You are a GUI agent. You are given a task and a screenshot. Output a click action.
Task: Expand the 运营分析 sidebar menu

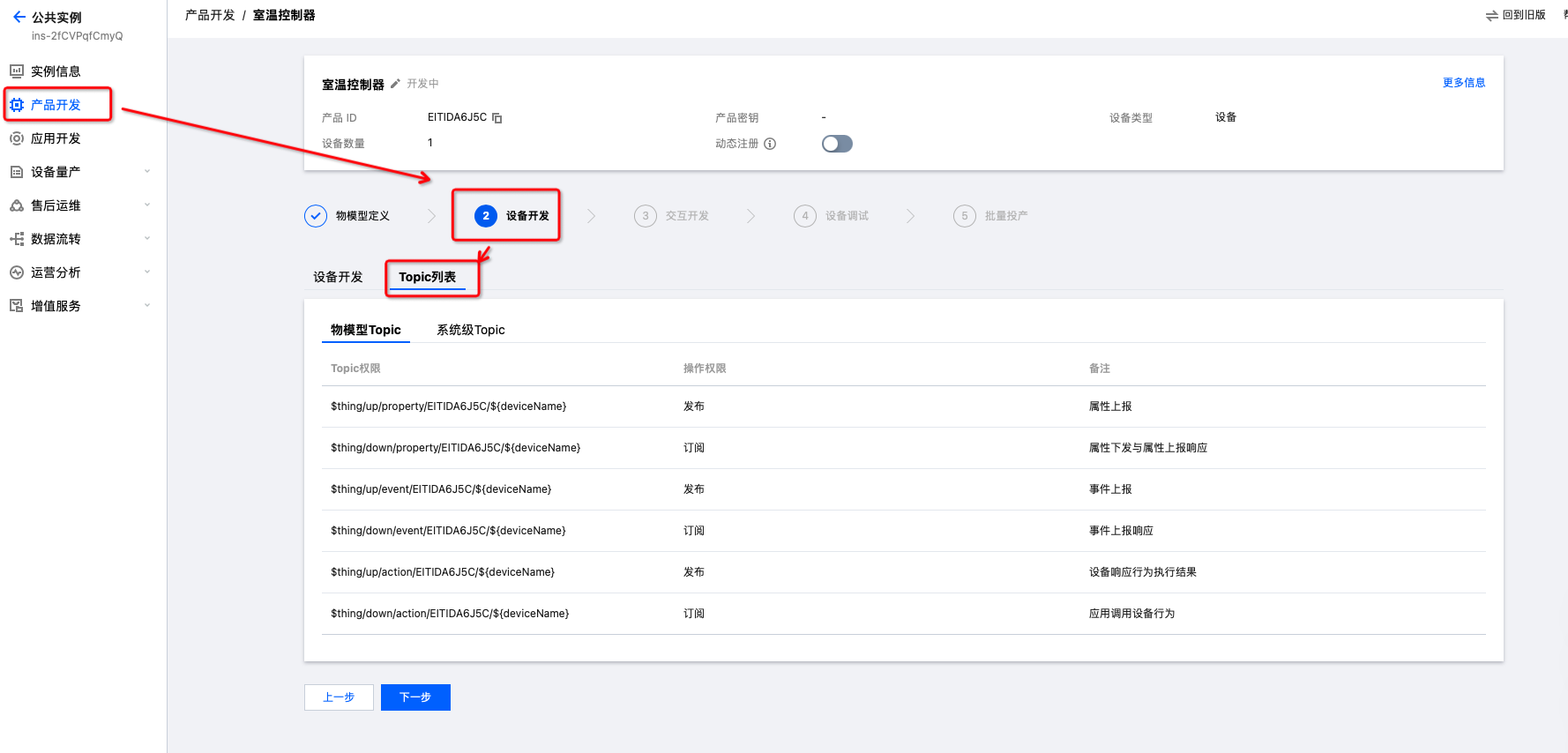[147, 272]
